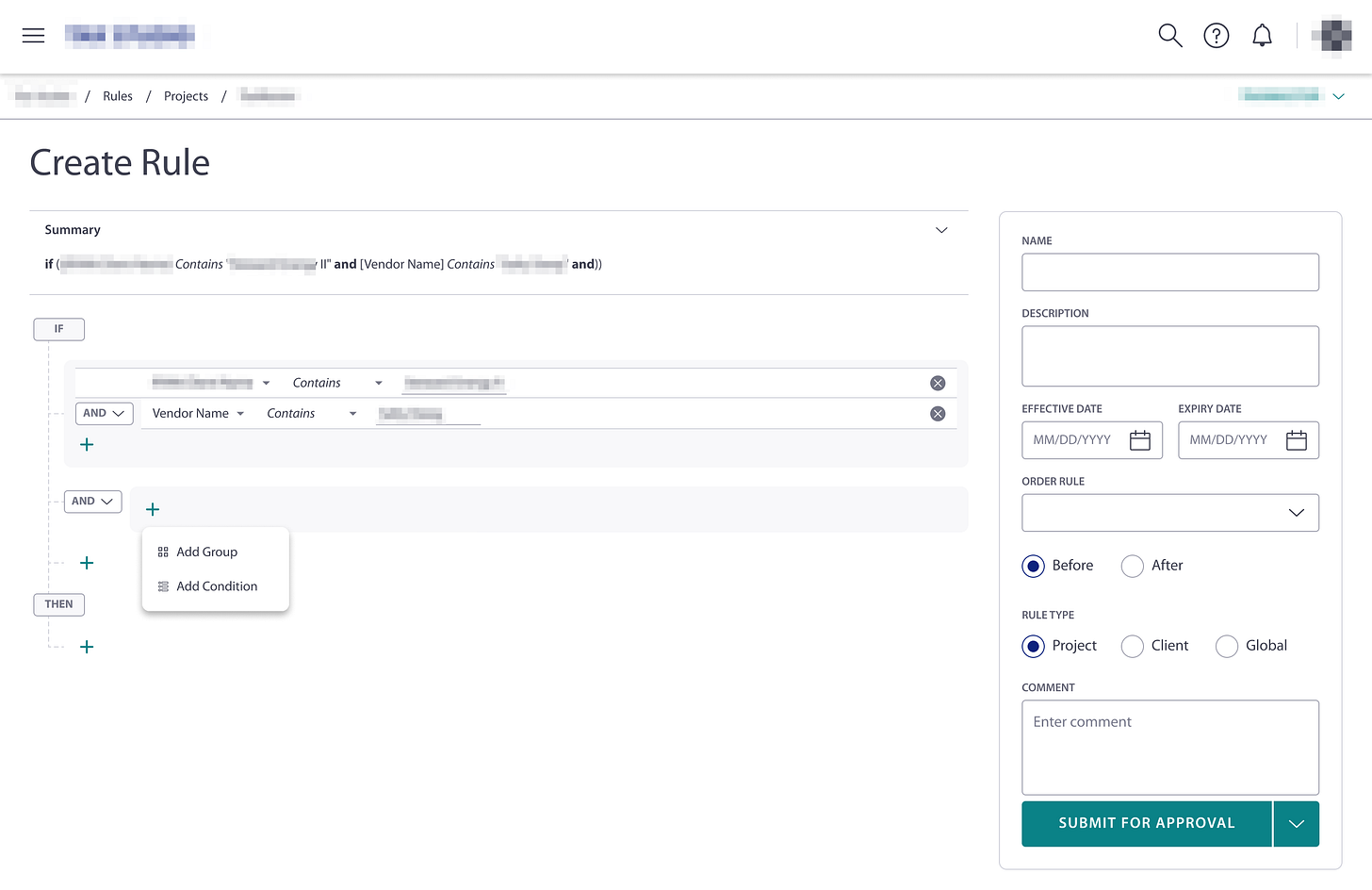Click plus icon under Vendor Name condition
Screen dimensions: 1372x890
pos(87,444)
